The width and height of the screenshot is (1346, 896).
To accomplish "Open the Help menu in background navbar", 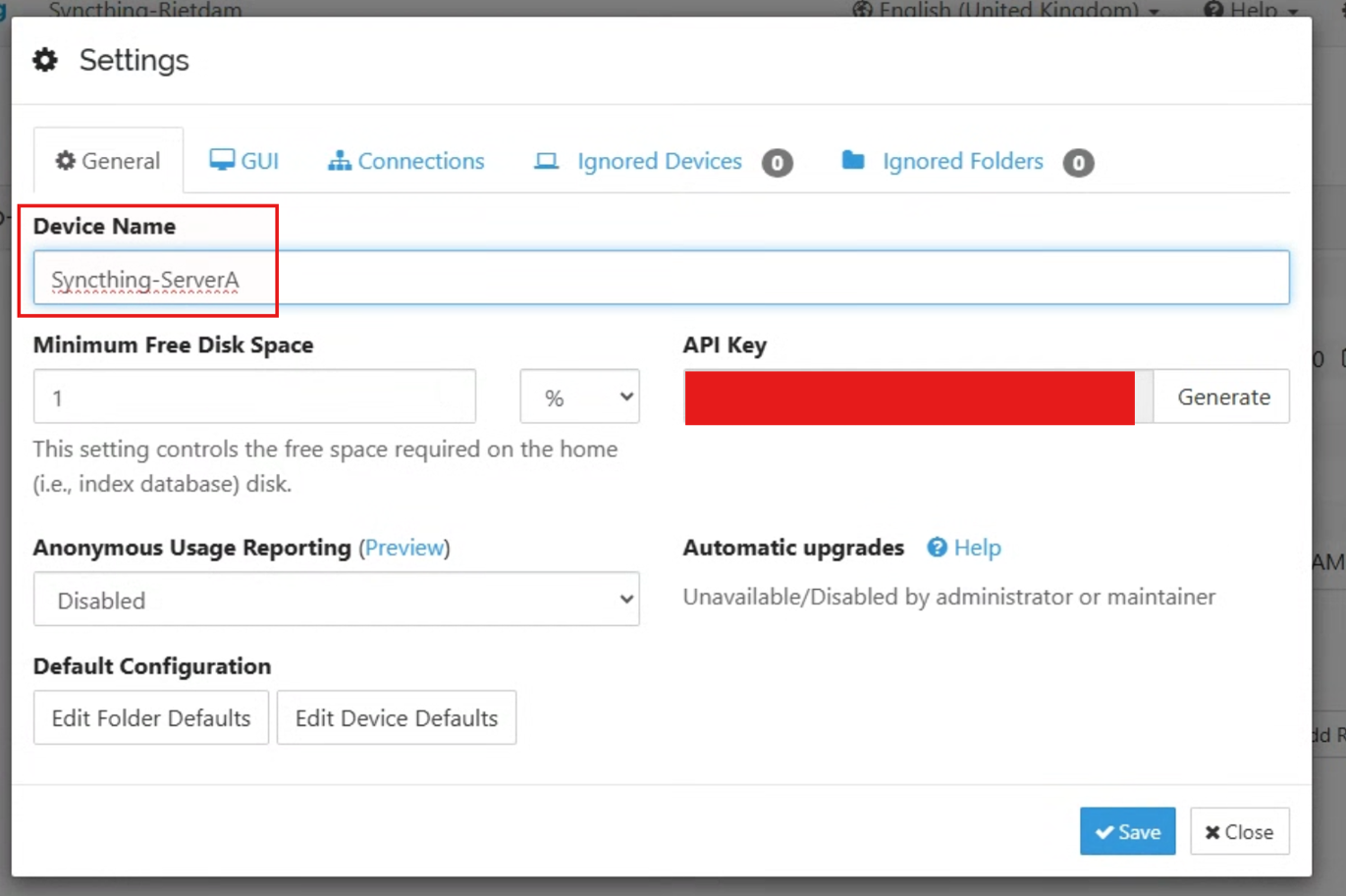I will 1252,10.
